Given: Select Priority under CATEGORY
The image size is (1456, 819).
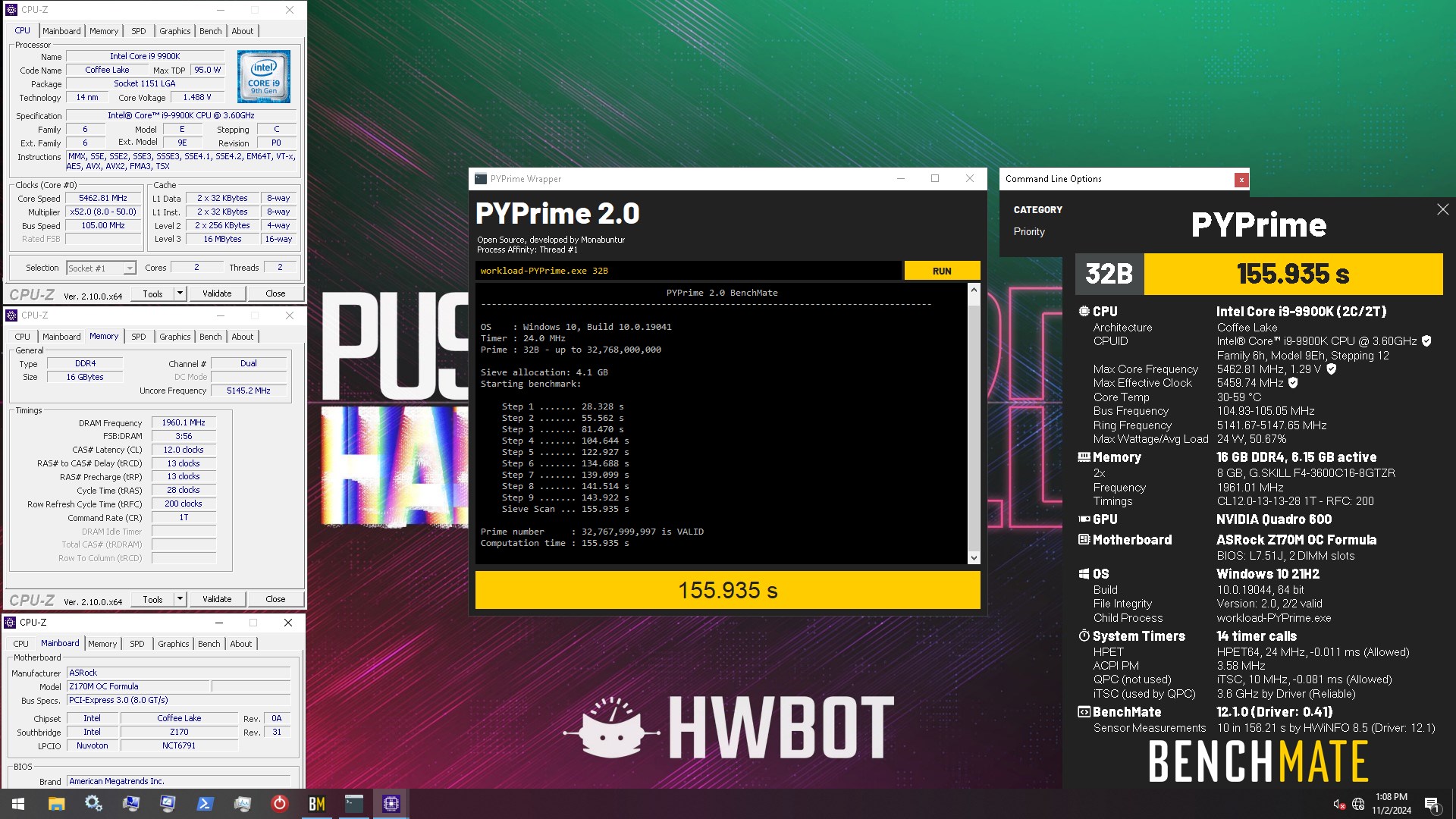Looking at the screenshot, I should 1029,232.
